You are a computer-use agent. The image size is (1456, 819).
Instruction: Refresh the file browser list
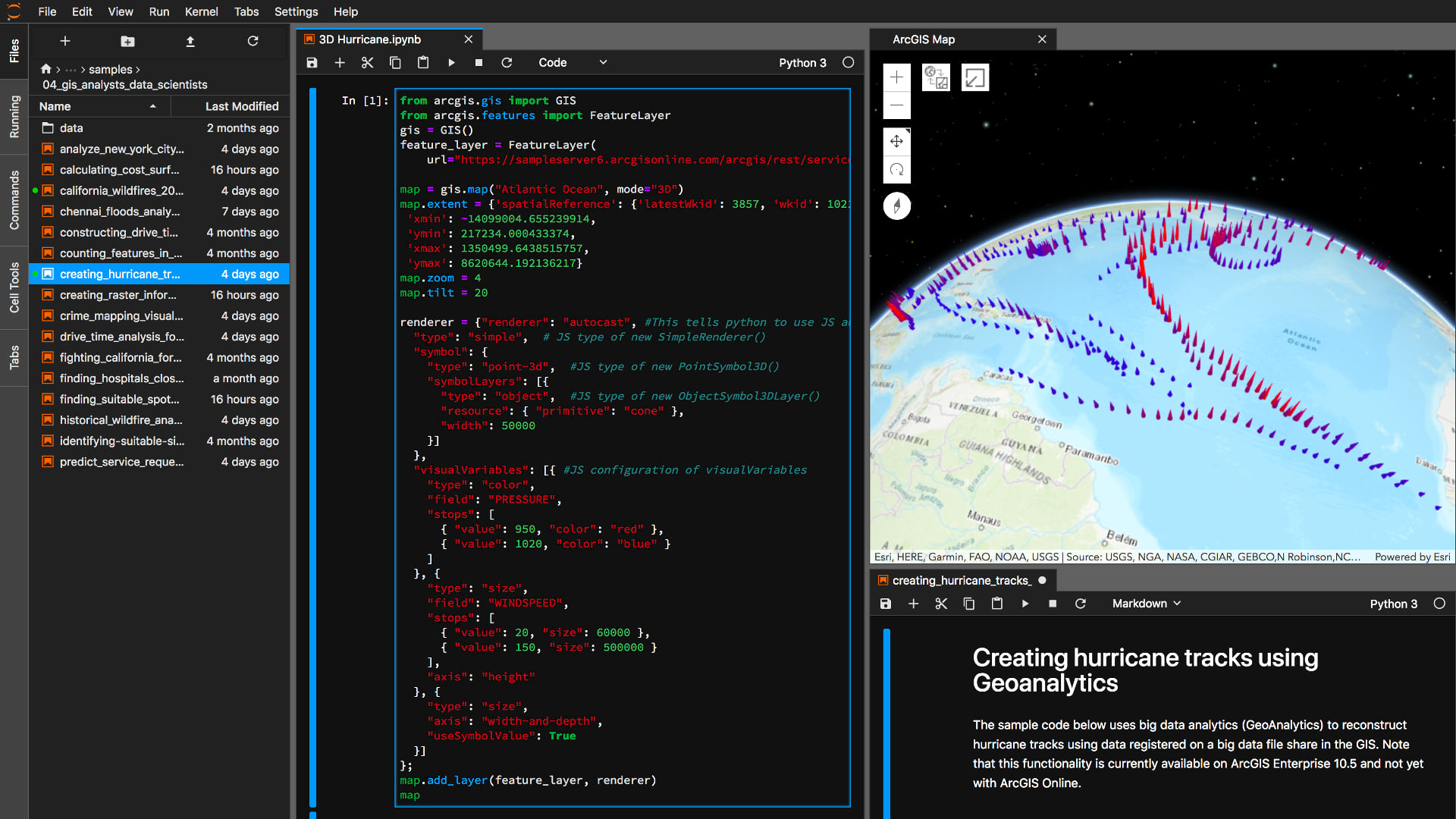(253, 41)
